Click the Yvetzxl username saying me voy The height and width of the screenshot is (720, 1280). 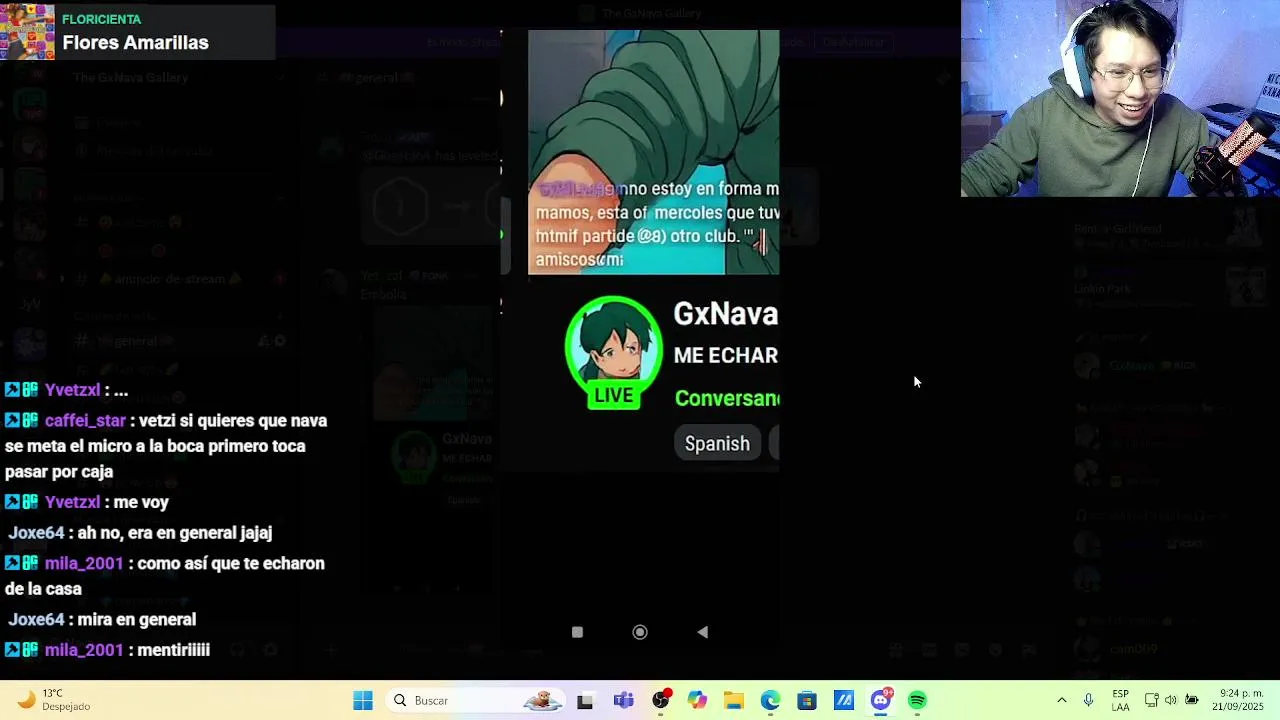[x=72, y=502]
